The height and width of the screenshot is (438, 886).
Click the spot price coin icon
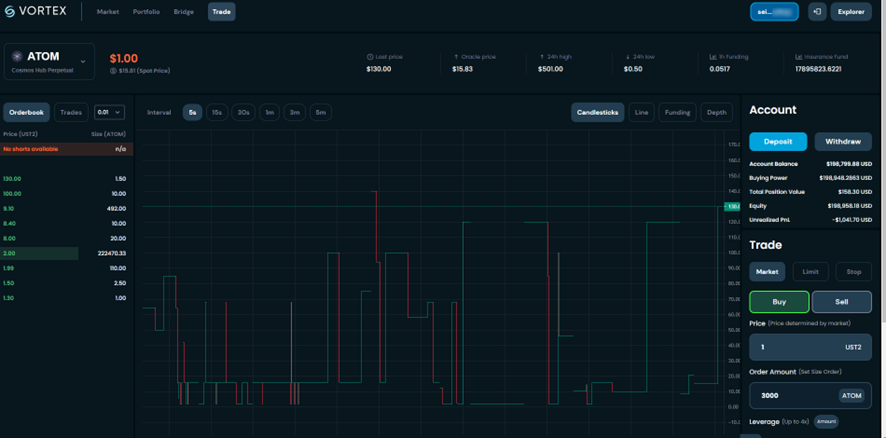click(114, 71)
